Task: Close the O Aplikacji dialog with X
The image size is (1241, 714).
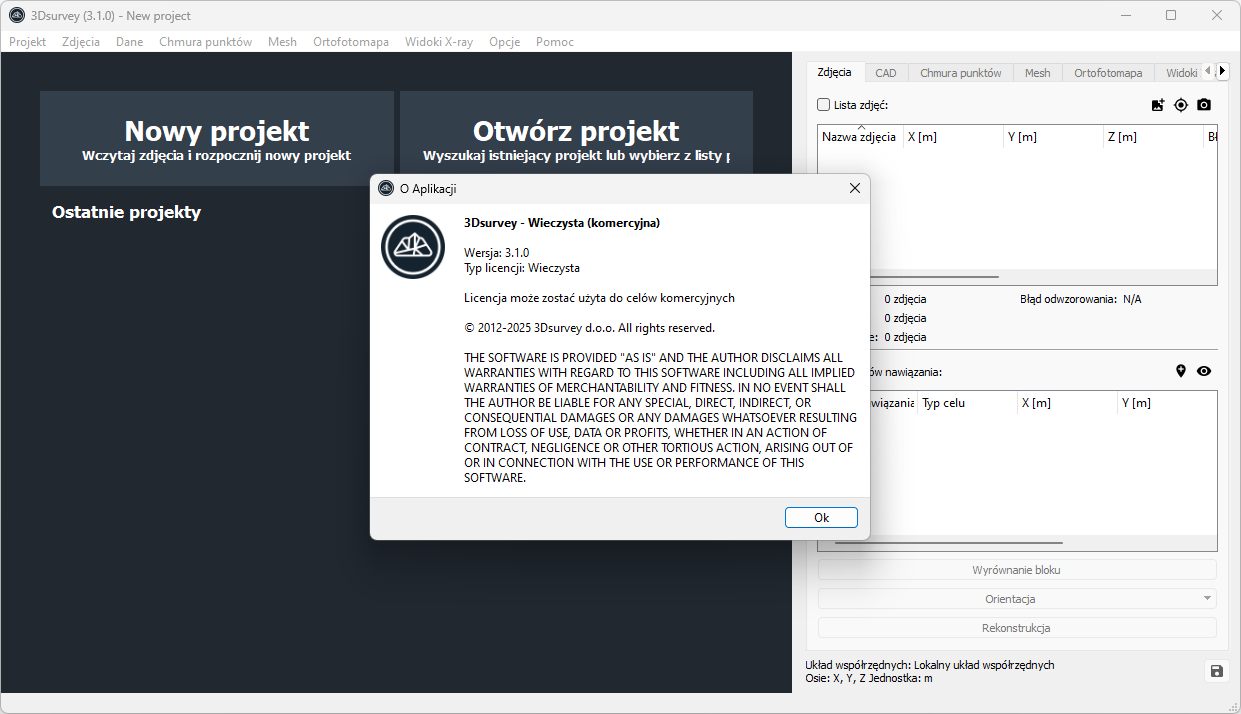Action: [x=855, y=188]
